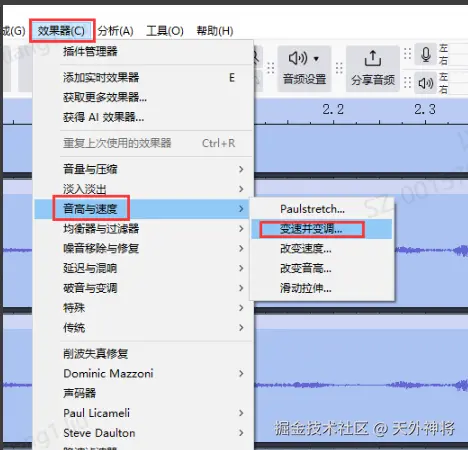Image resolution: width=468 pixels, height=450 pixels.
Task: Grab the 分享音频 toolbar drag handle
Action: tap(339, 68)
